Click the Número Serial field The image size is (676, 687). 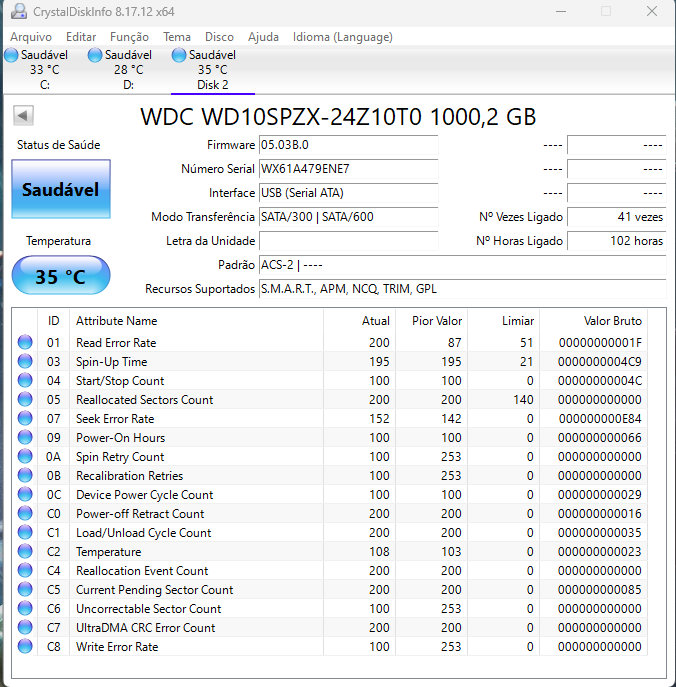(348, 169)
